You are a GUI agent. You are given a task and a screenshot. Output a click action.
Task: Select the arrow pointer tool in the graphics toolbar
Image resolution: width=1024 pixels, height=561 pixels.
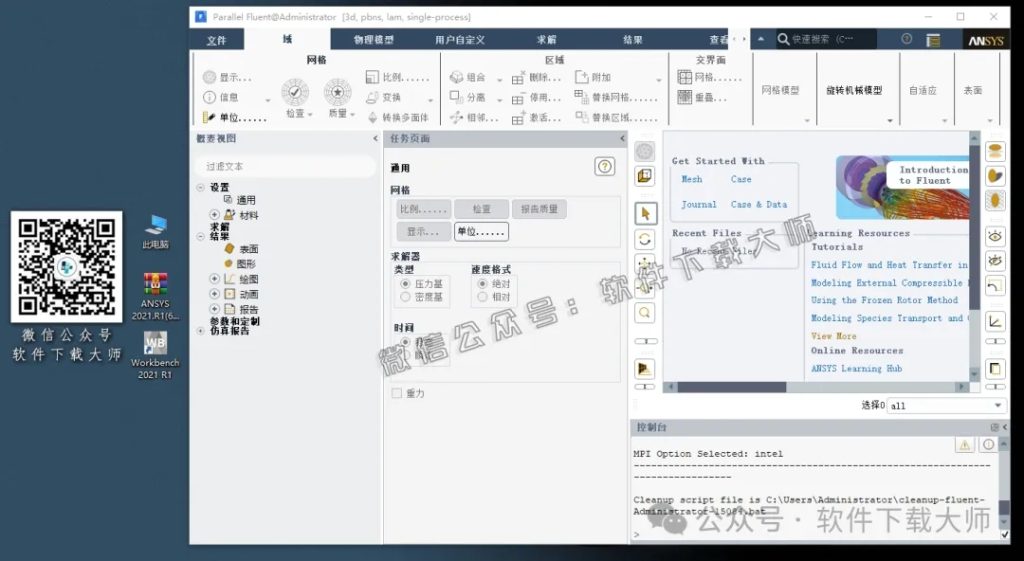645,214
